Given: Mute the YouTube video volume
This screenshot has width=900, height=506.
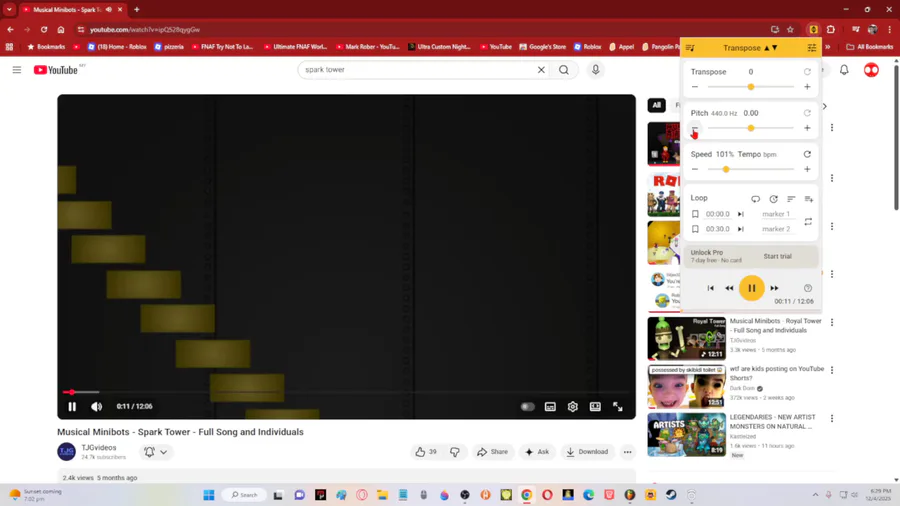Looking at the screenshot, I should point(96,406).
